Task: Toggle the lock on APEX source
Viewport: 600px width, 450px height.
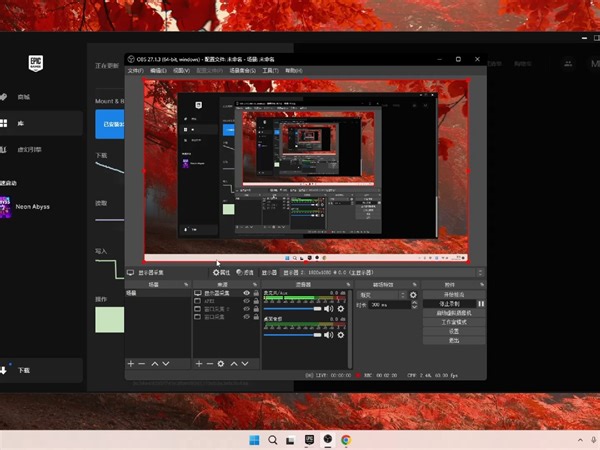Action: [256, 301]
